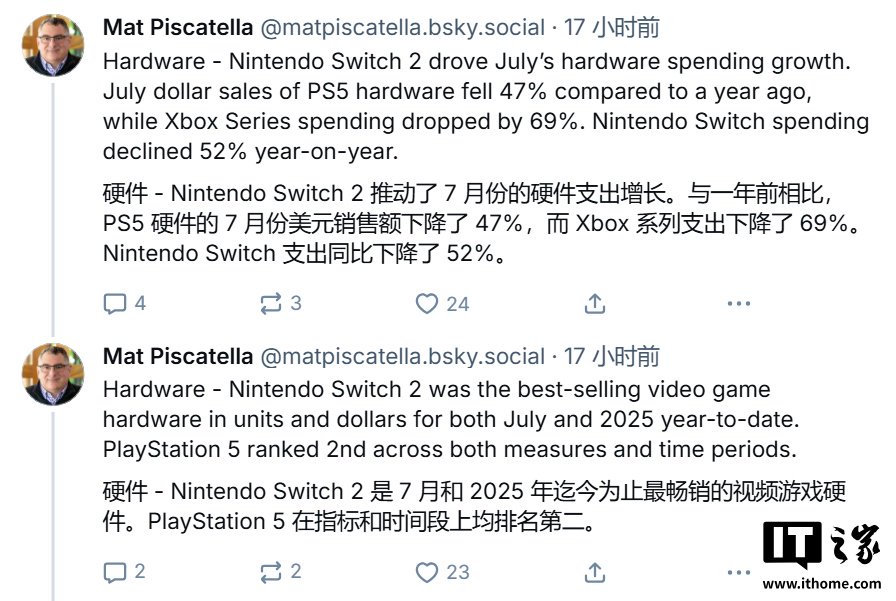Click reply icon on first post

(x=115, y=303)
